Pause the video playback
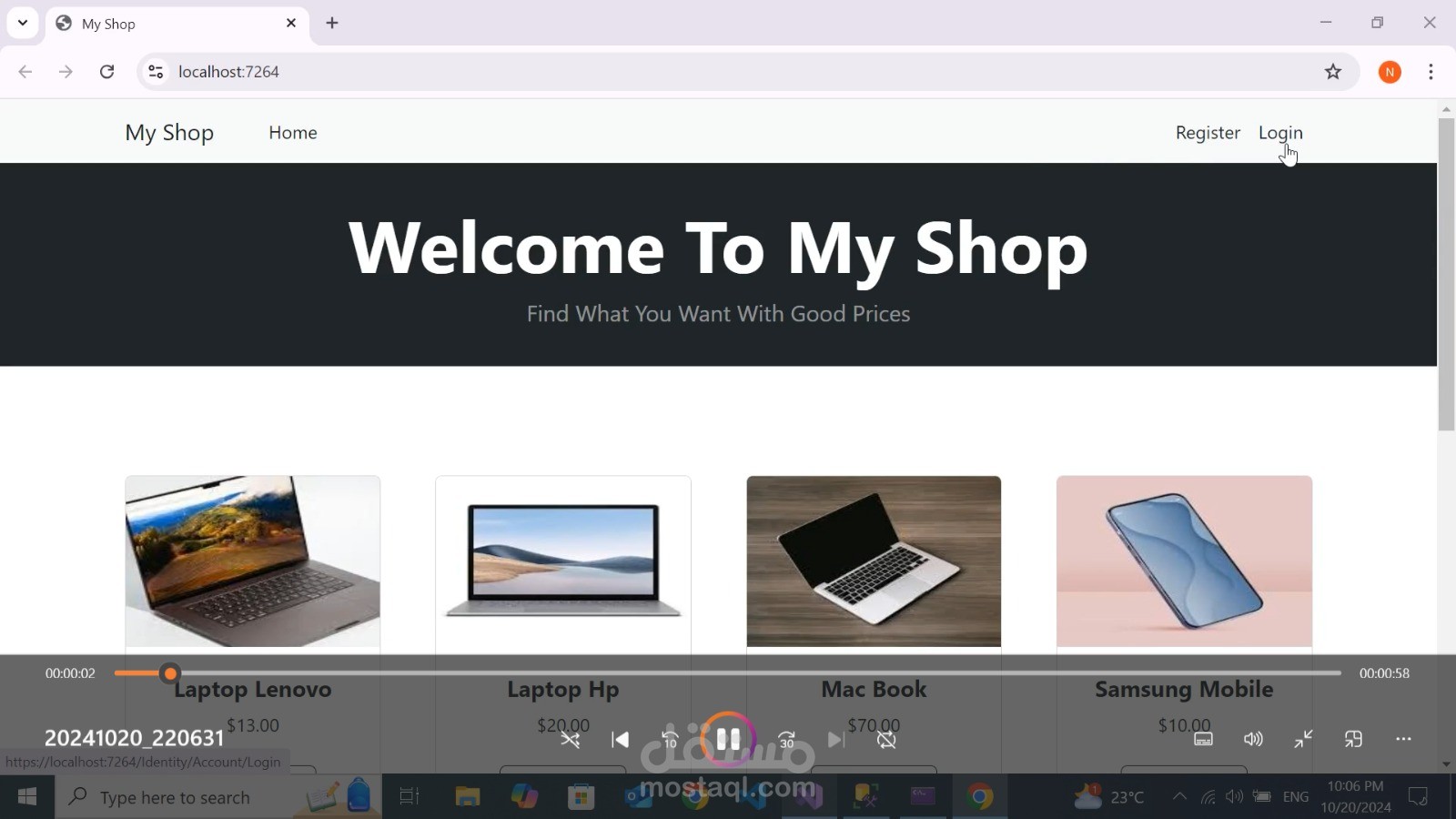 [728, 739]
